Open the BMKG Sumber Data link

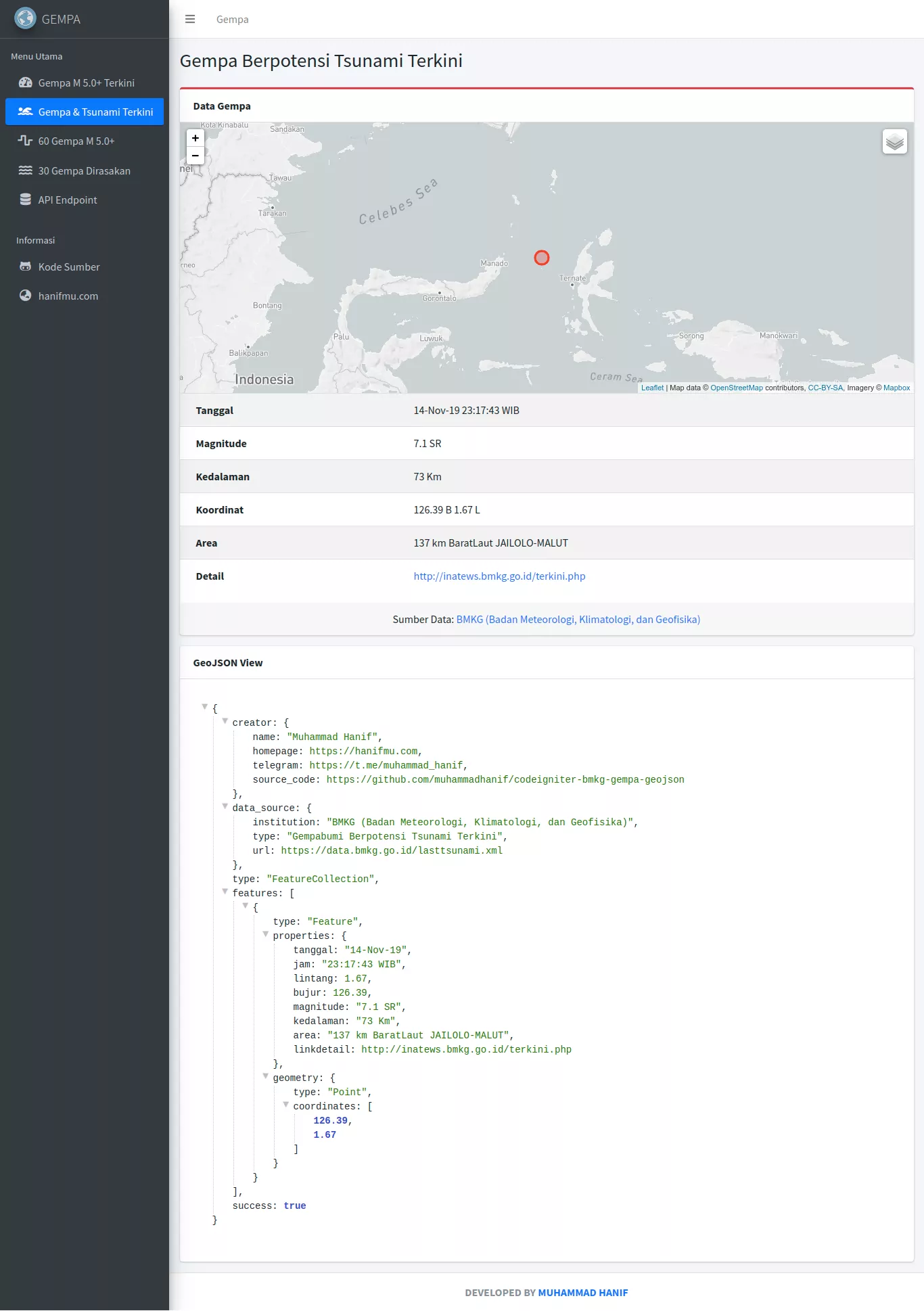tap(578, 620)
